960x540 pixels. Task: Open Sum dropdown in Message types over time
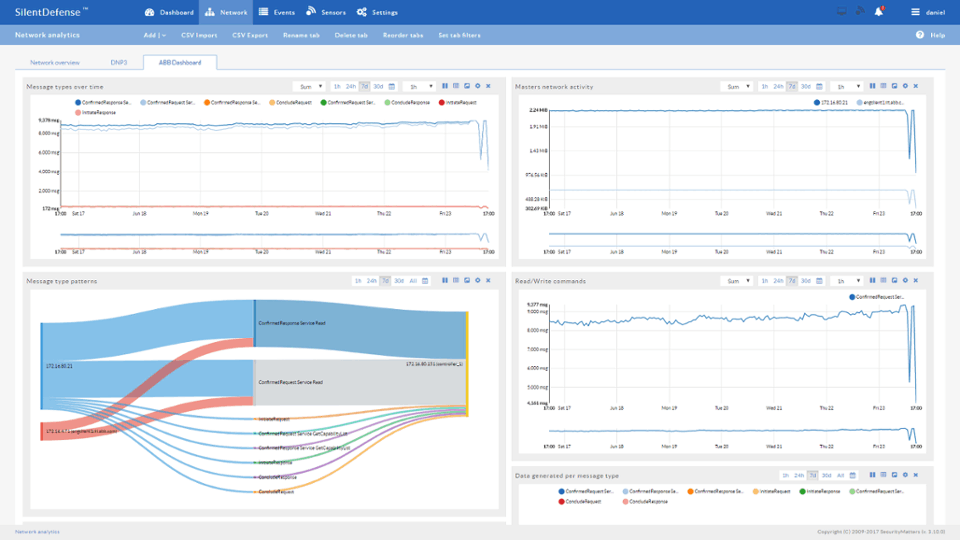click(308, 86)
